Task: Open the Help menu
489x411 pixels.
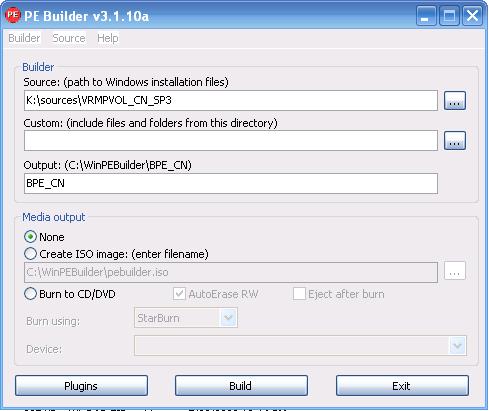Action: [108, 38]
